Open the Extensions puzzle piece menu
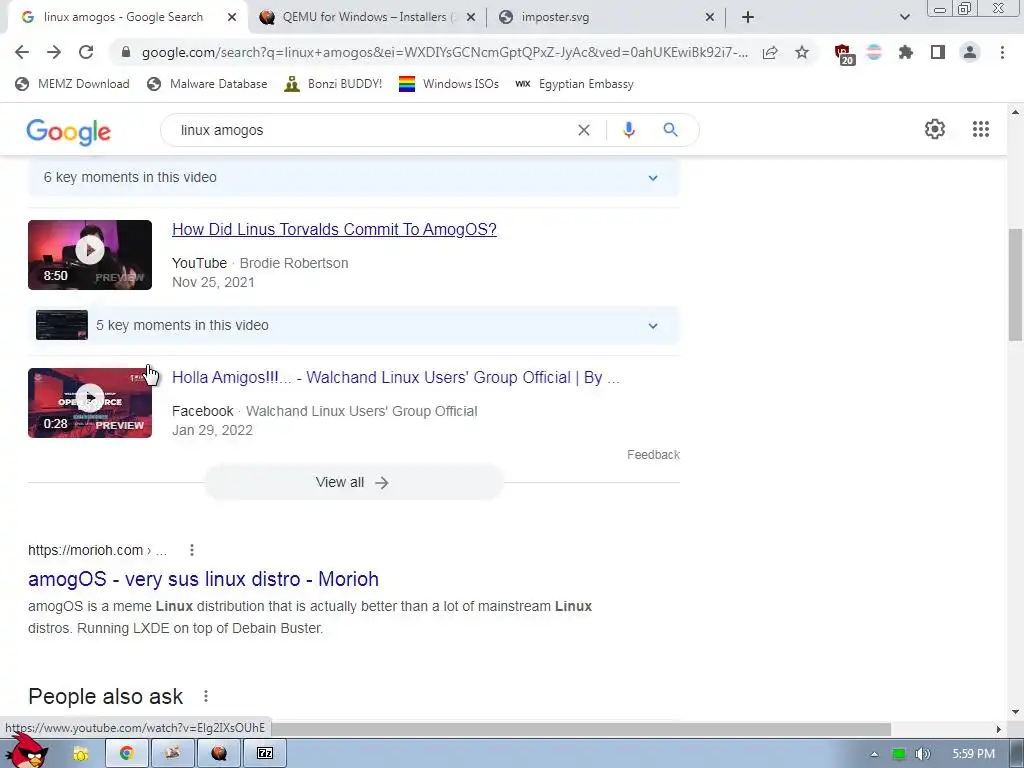 [x=905, y=52]
